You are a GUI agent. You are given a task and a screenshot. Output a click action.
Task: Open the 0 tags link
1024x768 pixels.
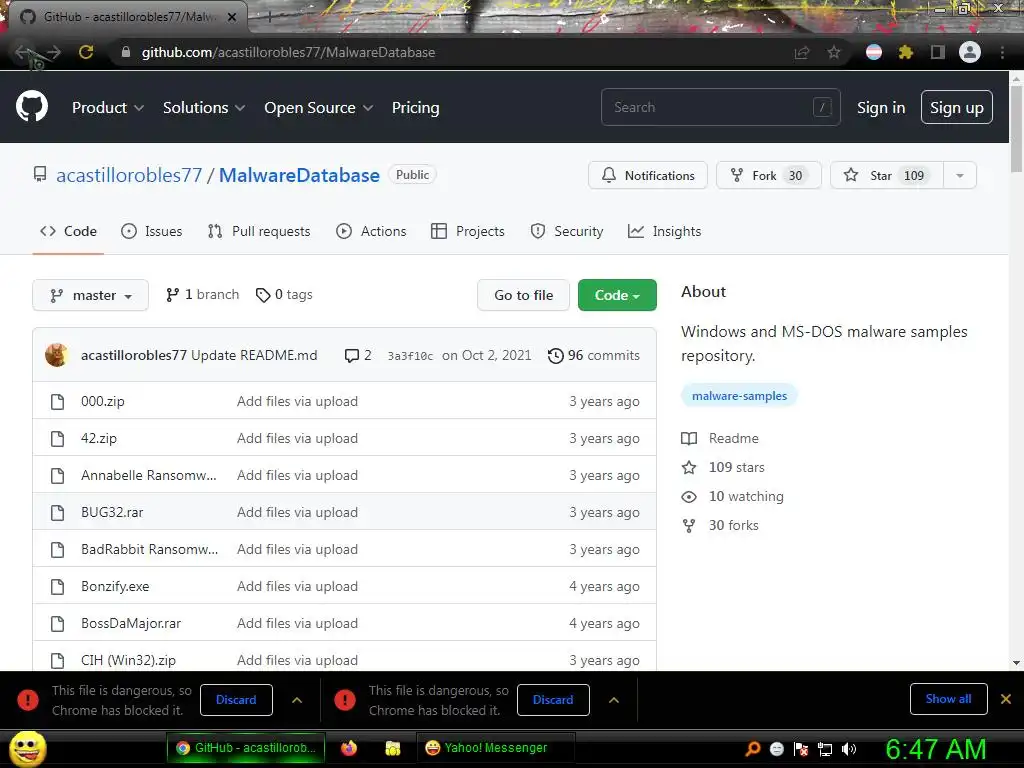coord(284,295)
